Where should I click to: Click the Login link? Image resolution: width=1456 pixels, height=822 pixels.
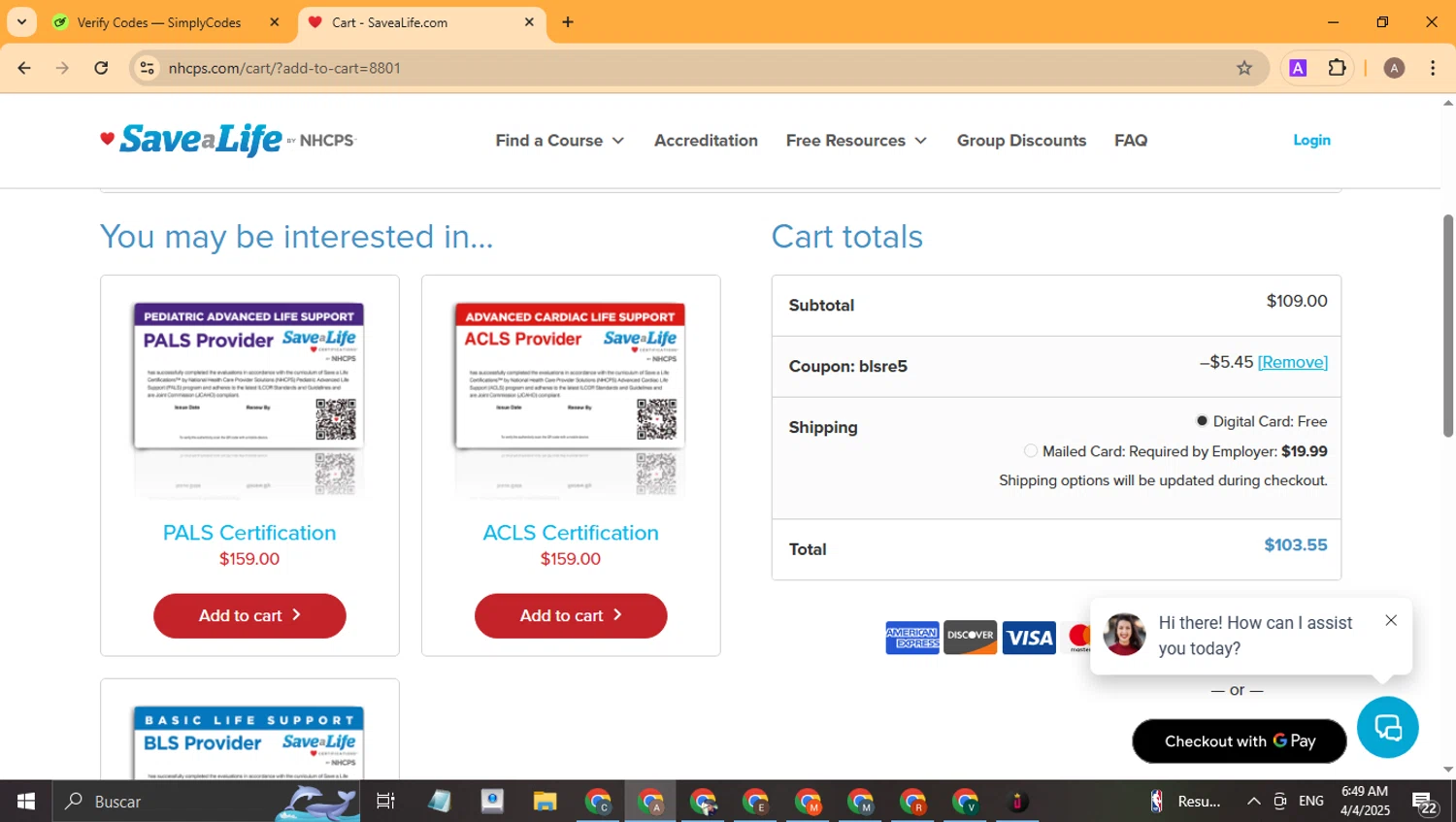[1311, 141]
